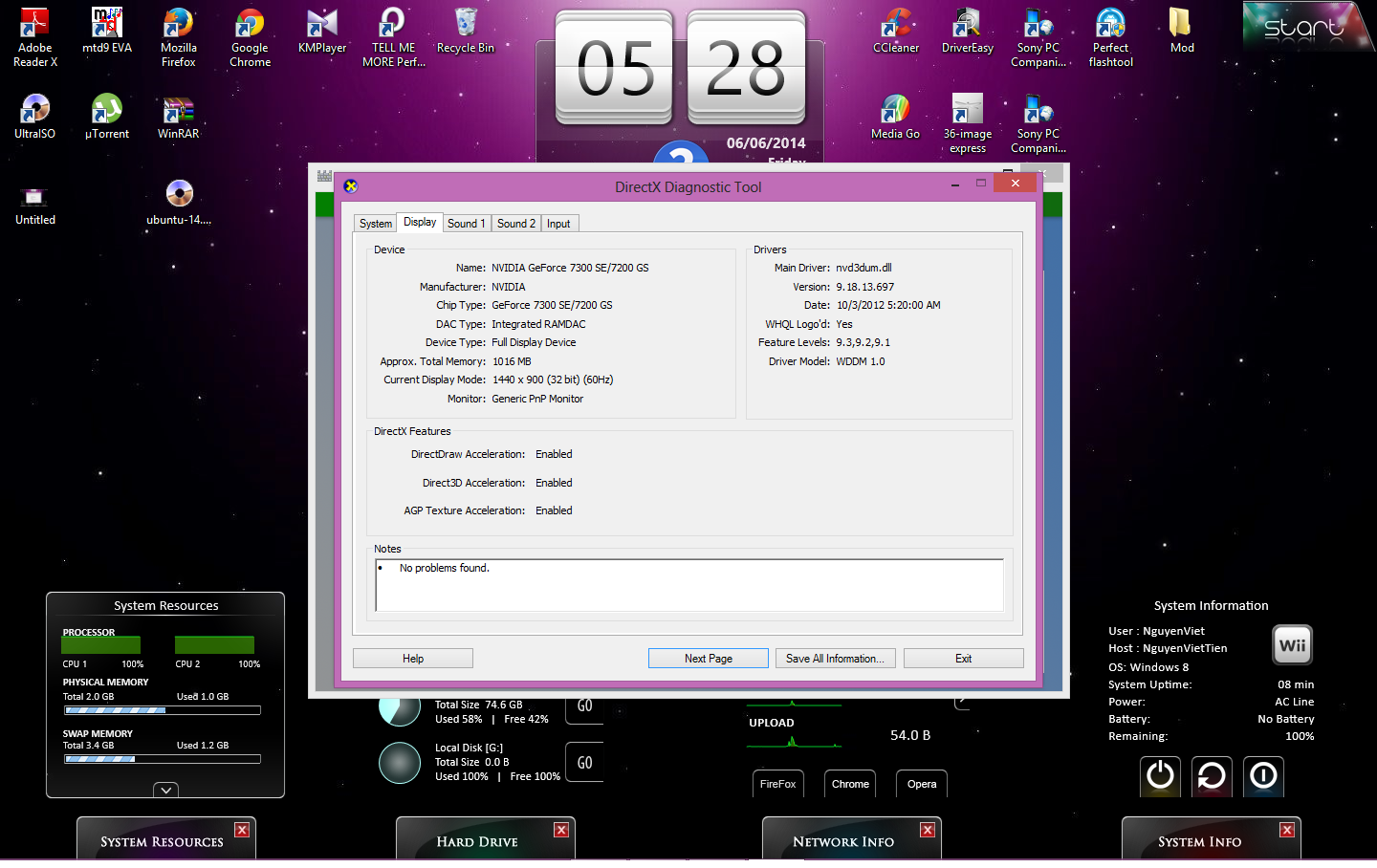Click the Physical Memory usage bar

163,710
